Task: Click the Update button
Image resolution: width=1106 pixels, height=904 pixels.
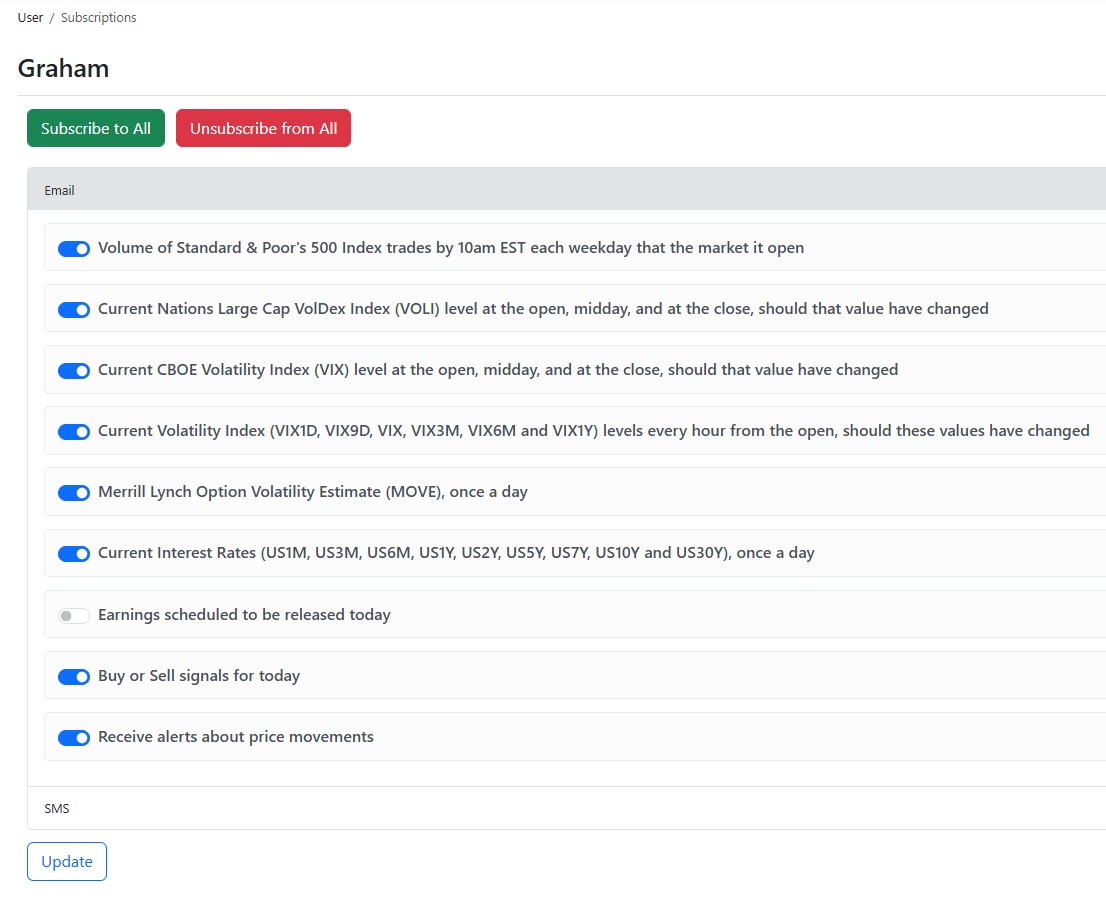Action: (x=67, y=862)
